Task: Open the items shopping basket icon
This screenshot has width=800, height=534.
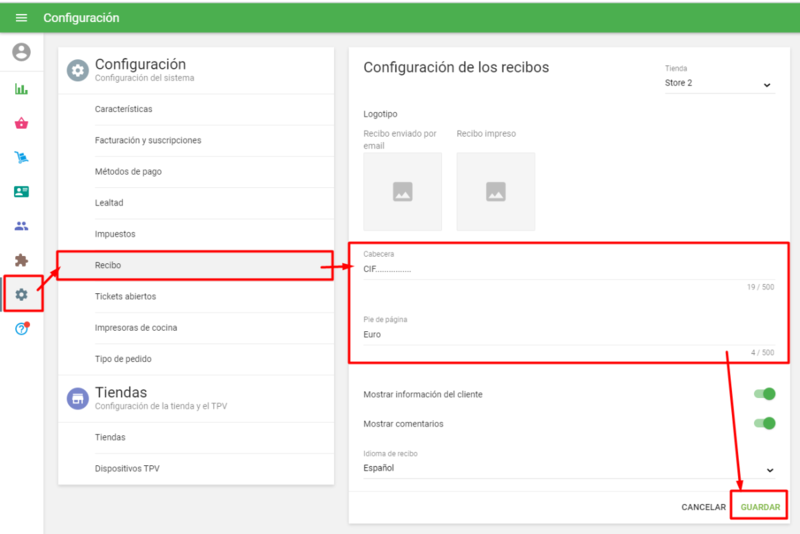Action: [x=21, y=124]
